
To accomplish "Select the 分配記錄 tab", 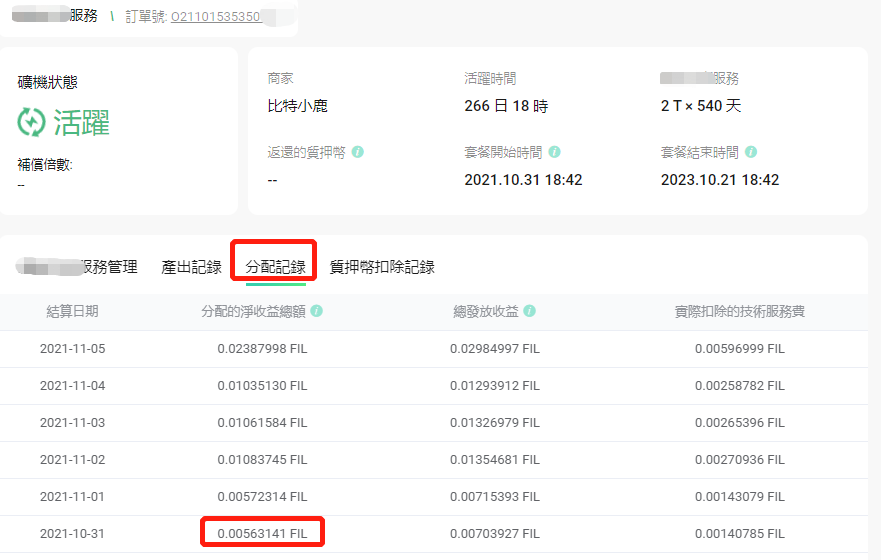I will click(275, 267).
